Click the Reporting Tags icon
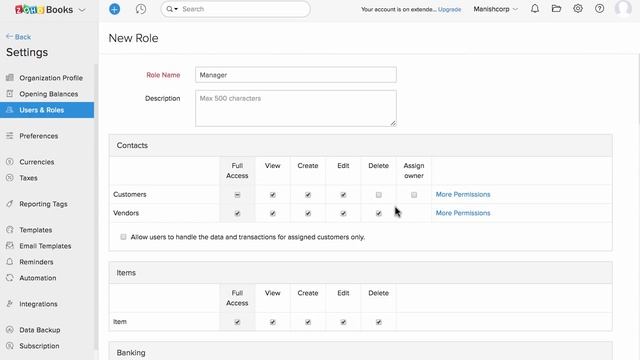 click(10, 204)
